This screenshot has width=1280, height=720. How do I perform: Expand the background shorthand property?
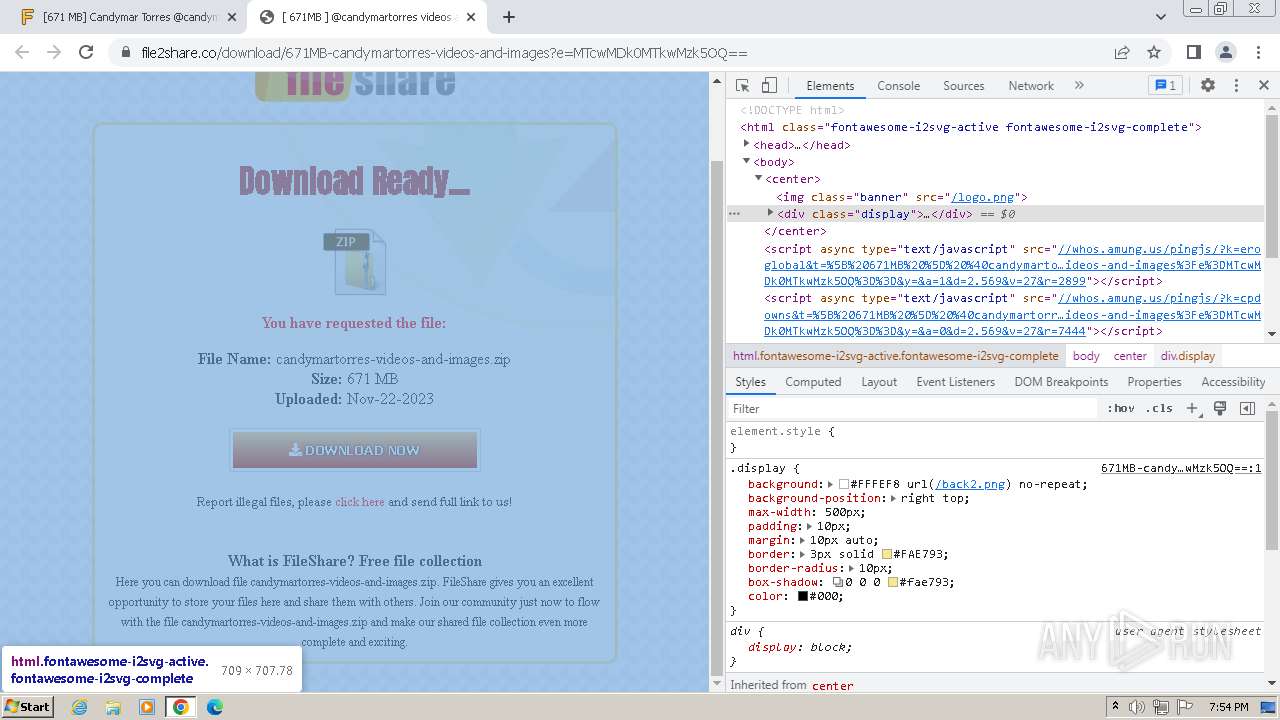(x=830, y=484)
